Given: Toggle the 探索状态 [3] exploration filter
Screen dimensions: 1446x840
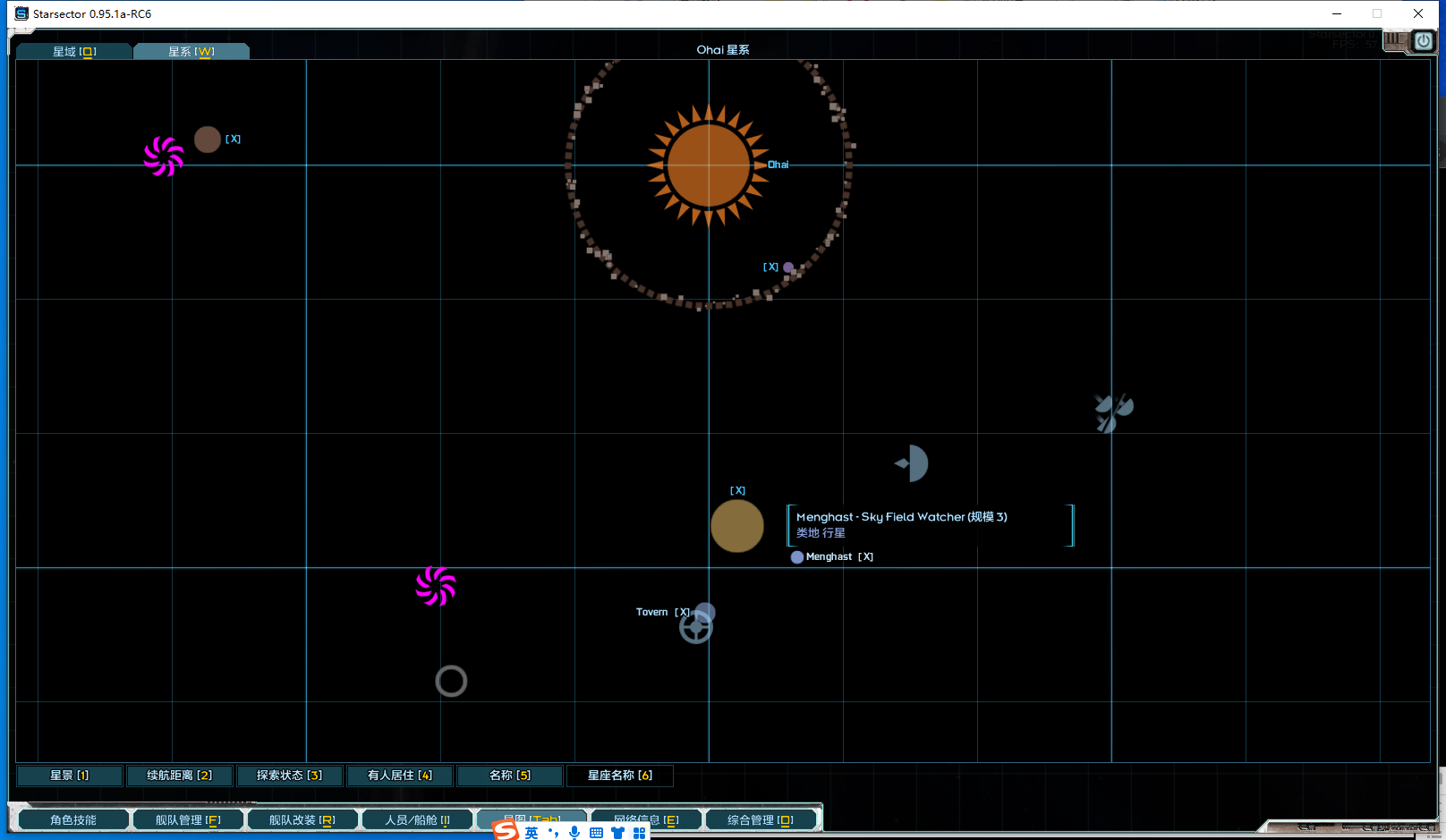Looking at the screenshot, I should [x=289, y=776].
